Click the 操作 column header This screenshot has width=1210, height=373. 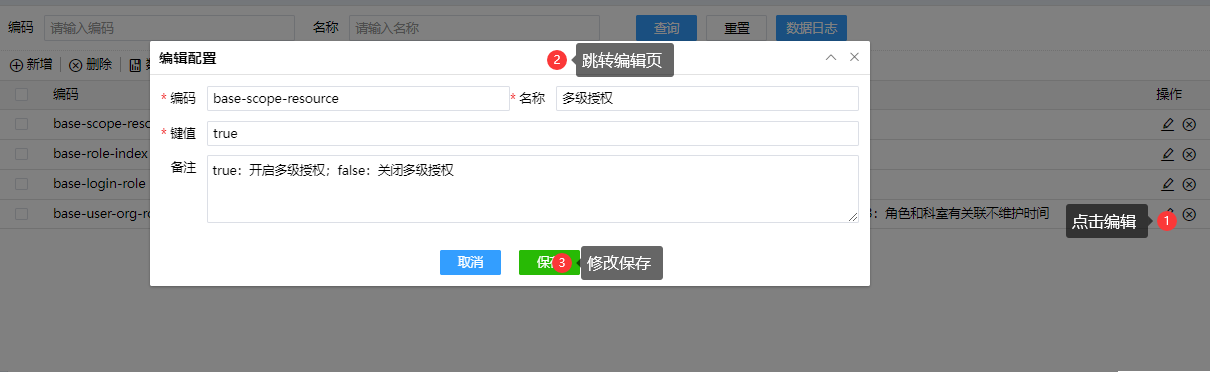click(1169, 95)
